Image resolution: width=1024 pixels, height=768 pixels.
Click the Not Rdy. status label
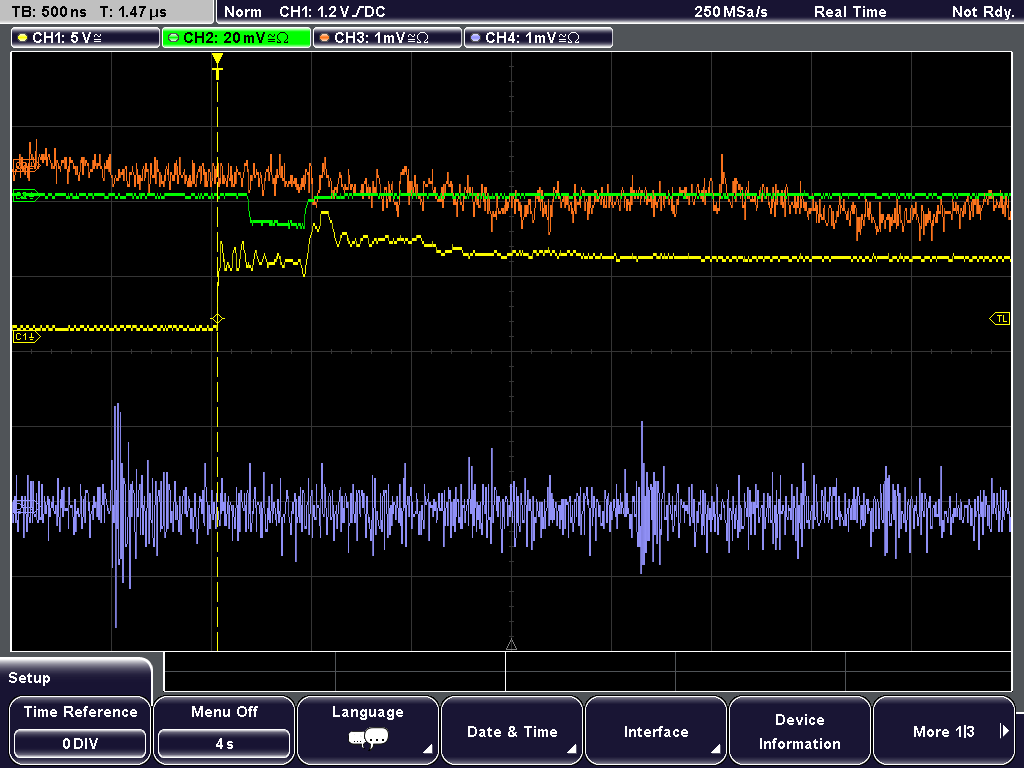tap(983, 12)
